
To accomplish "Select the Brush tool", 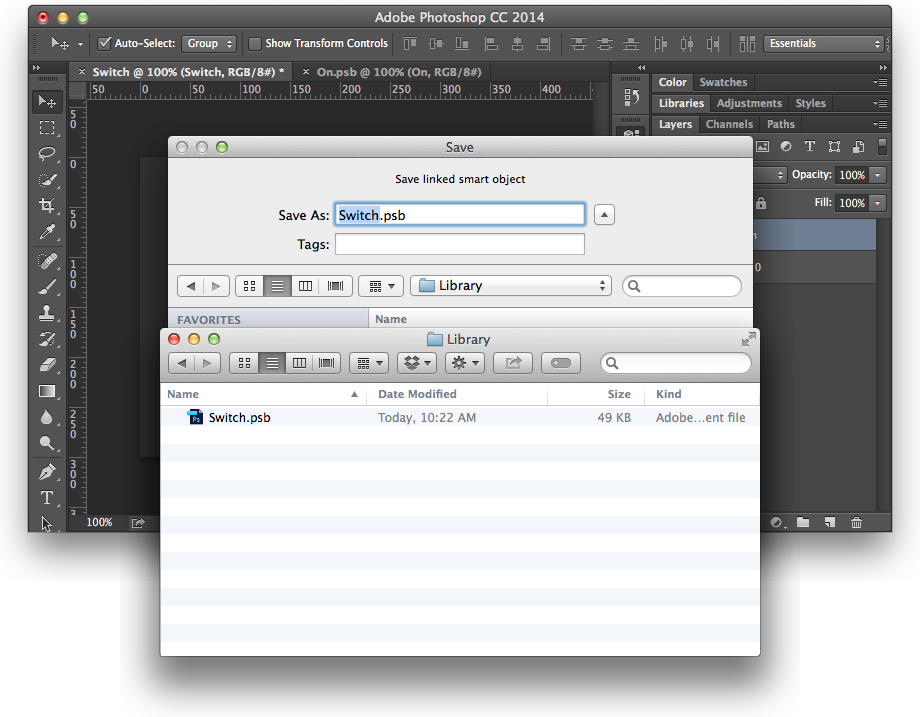I will pyautogui.click(x=47, y=287).
